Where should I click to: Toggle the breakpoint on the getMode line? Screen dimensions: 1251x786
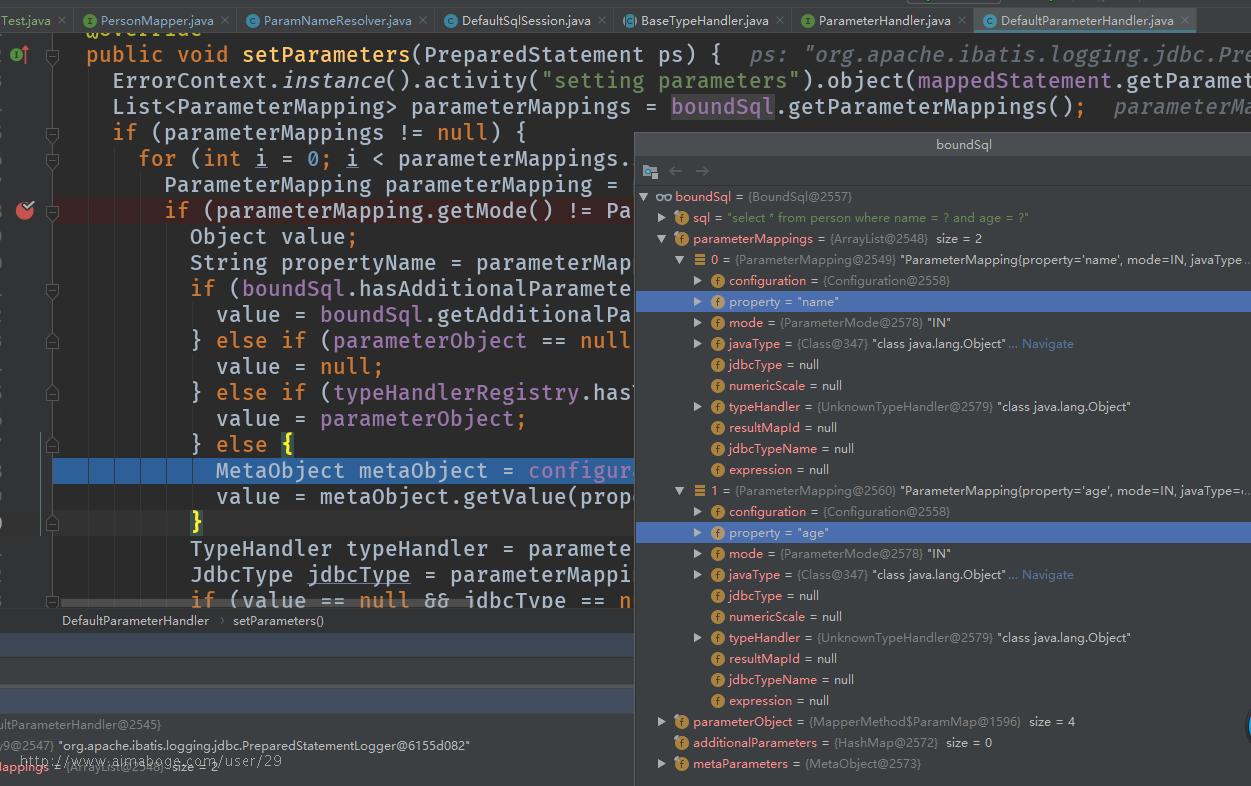(25, 210)
